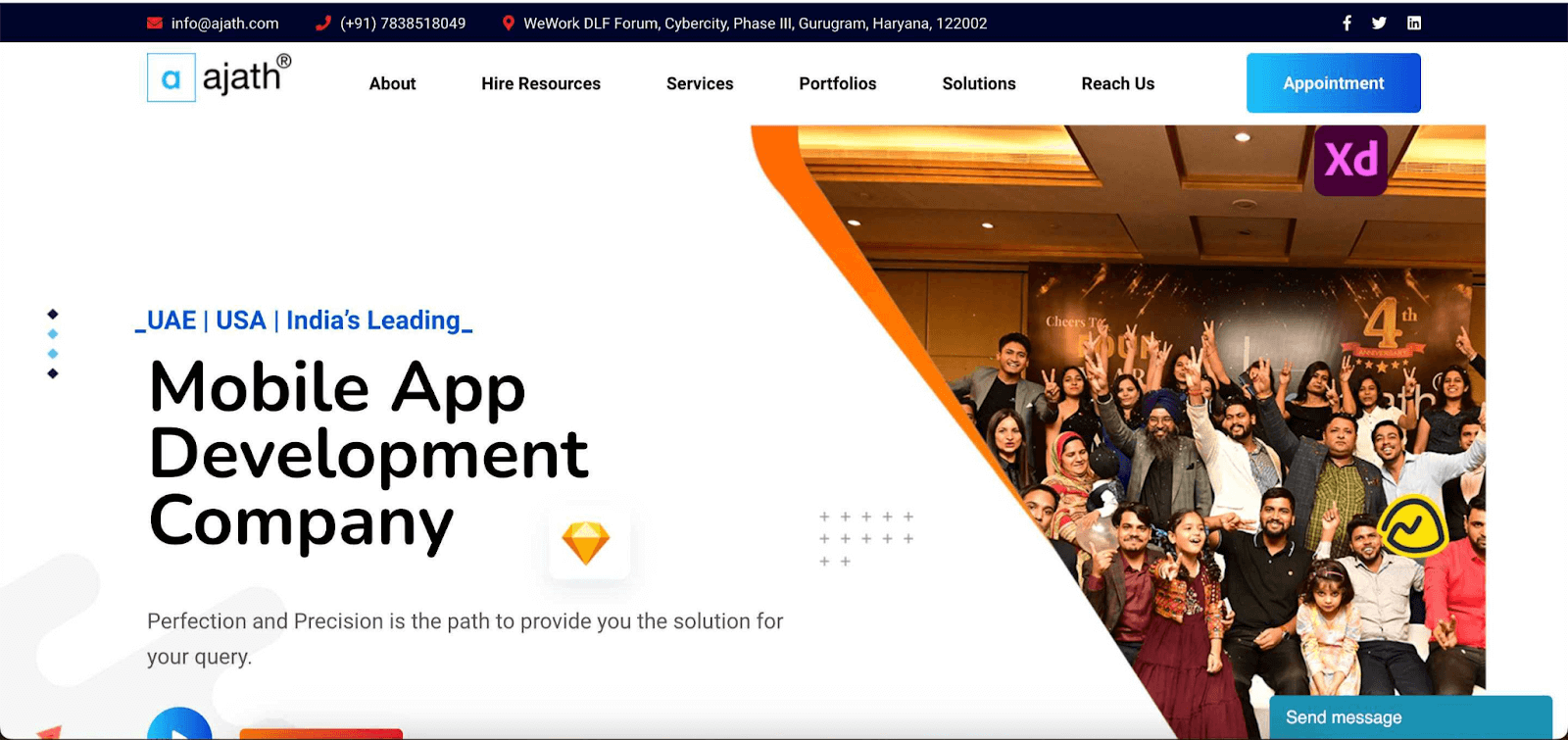This screenshot has width=1568, height=740.
Task: Open the Hire Resources menu
Action: click(x=541, y=83)
